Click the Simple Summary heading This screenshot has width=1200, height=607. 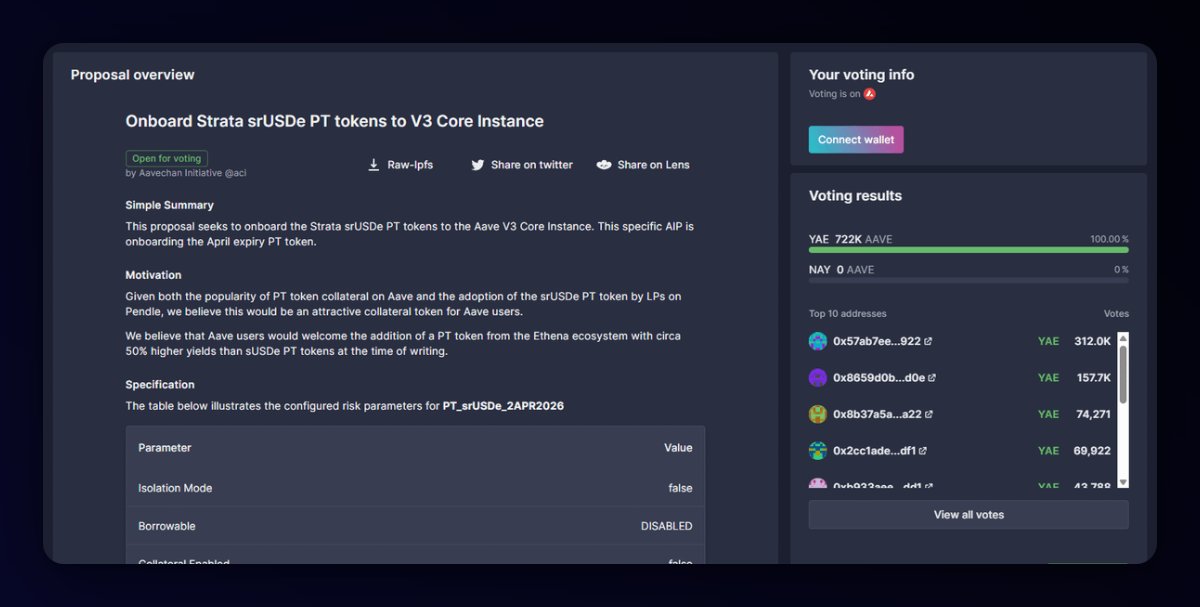[169, 205]
